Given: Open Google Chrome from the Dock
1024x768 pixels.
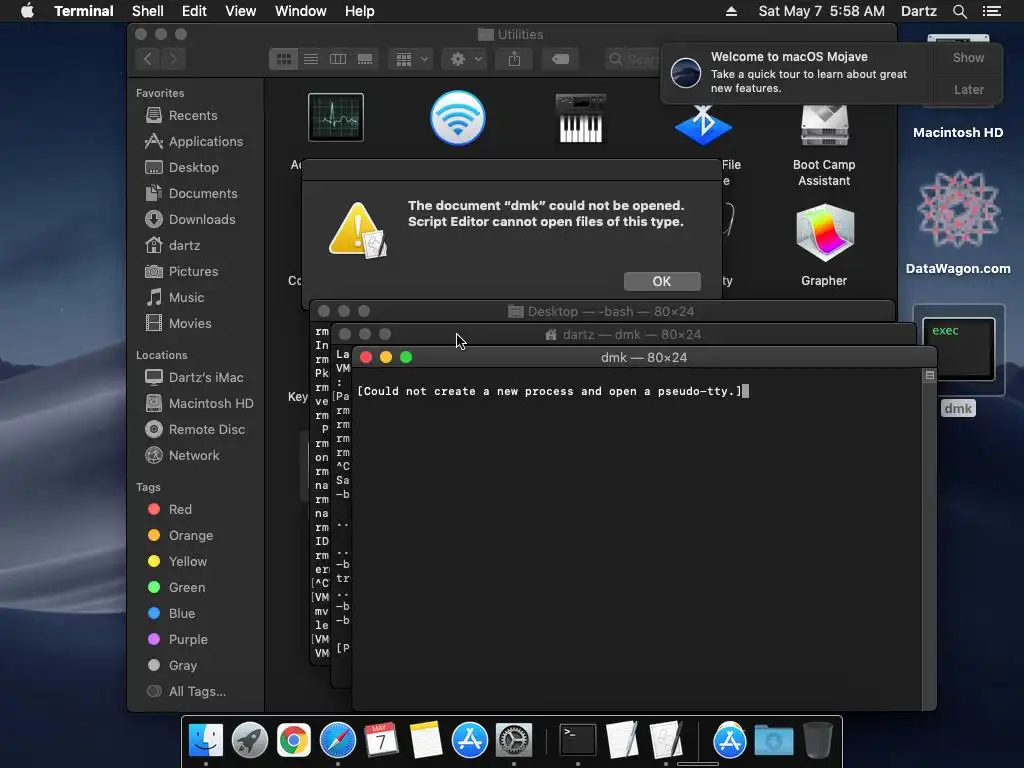Looking at the screenshot, I should pyautogui.click(x=294, y=741).
